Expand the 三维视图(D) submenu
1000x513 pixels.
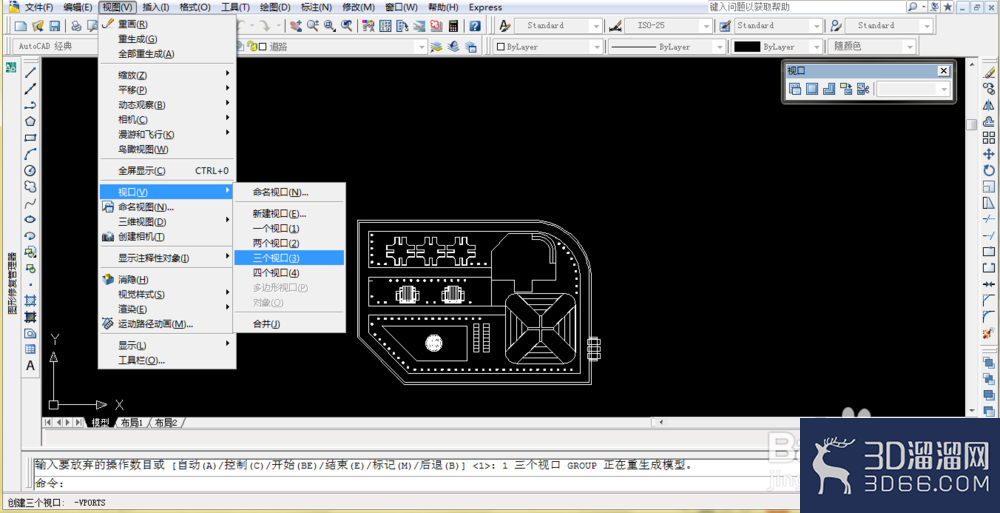[x=167, y=221]
